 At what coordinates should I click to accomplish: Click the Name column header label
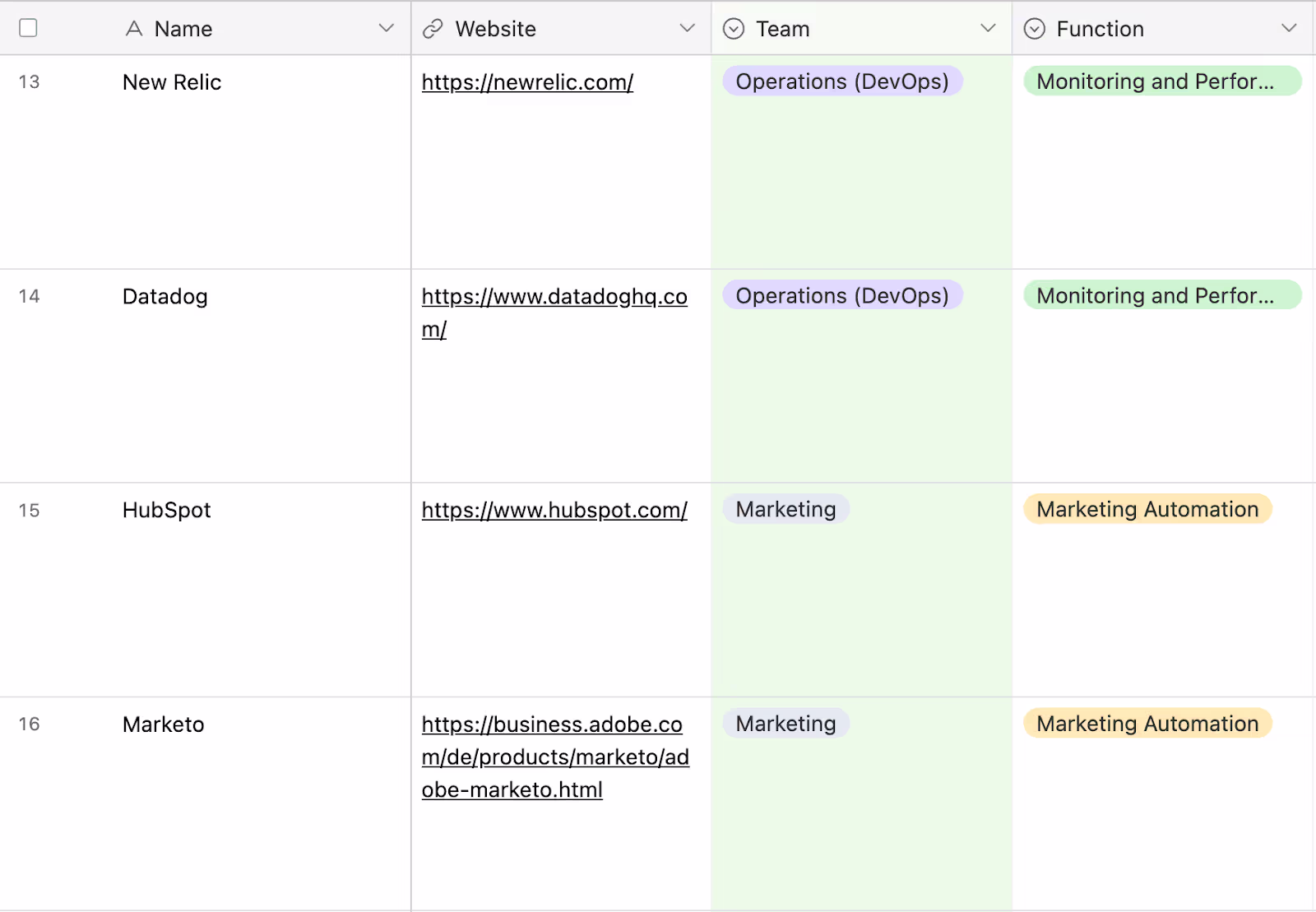coord(183,29)
